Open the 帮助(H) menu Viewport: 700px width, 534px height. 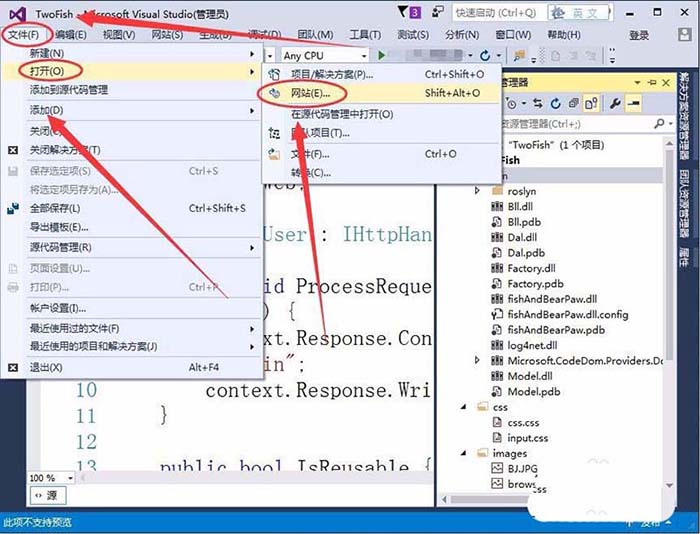(564, 34)
